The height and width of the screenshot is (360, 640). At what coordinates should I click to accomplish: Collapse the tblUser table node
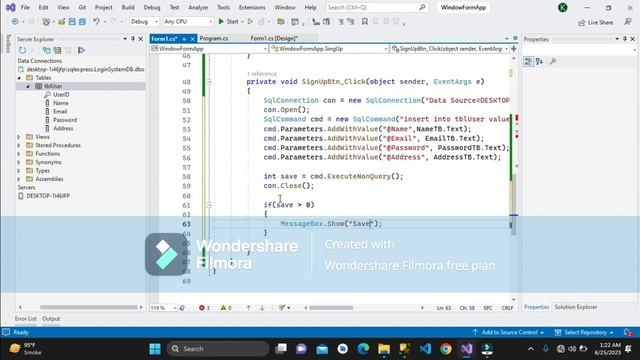[28, 86]
